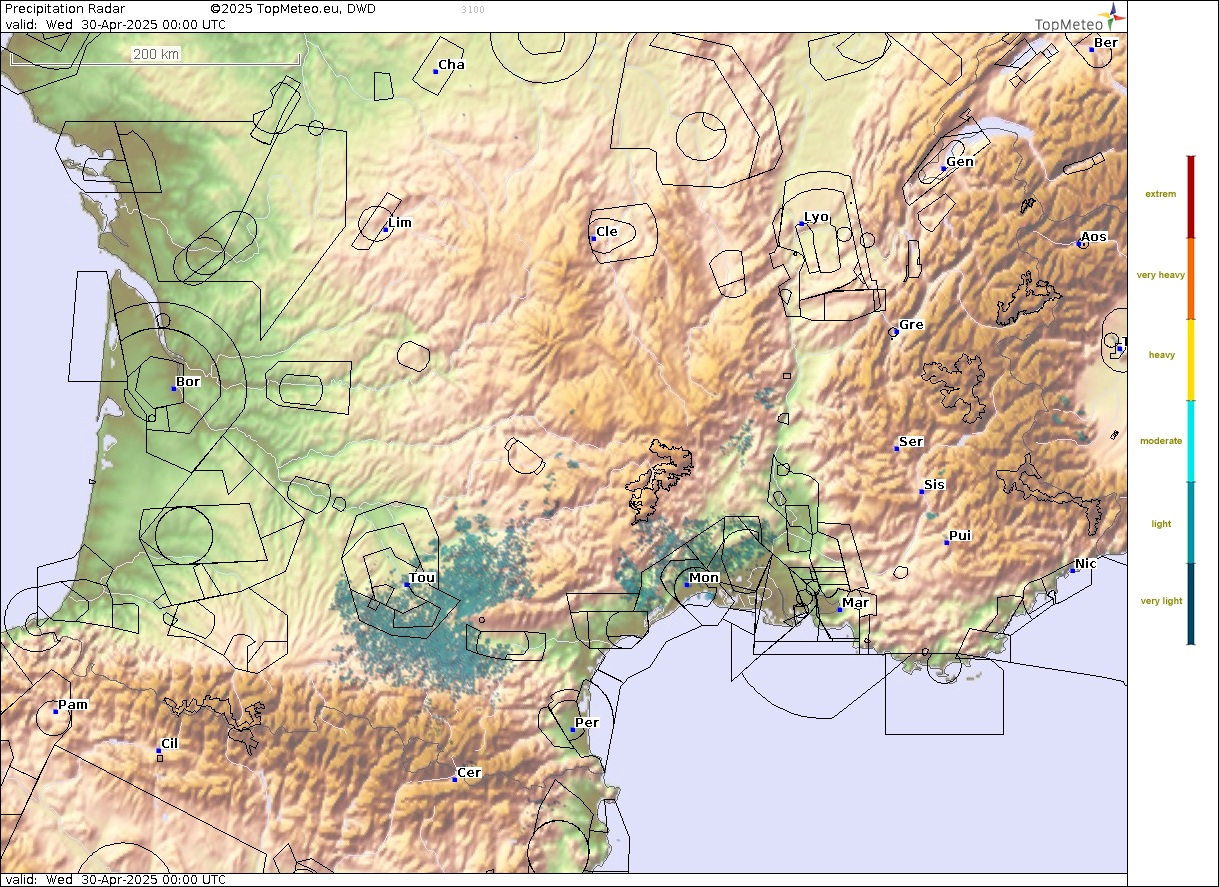Select the Ber city marker
The image size is (1219, 887).
(1092, 49)
